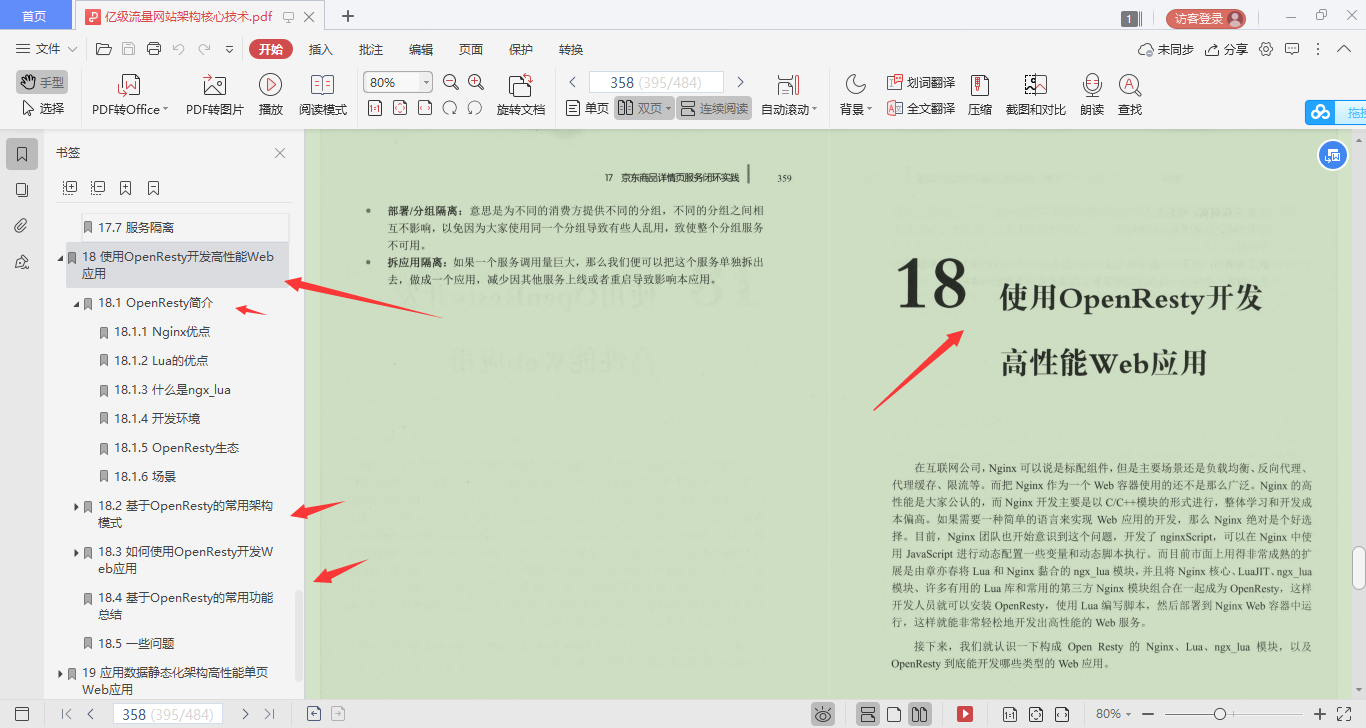Start slideshow with 播放 tool
Image resolution: width=1366 pixels, height=728 pixels.
click(x=270, y=94)
